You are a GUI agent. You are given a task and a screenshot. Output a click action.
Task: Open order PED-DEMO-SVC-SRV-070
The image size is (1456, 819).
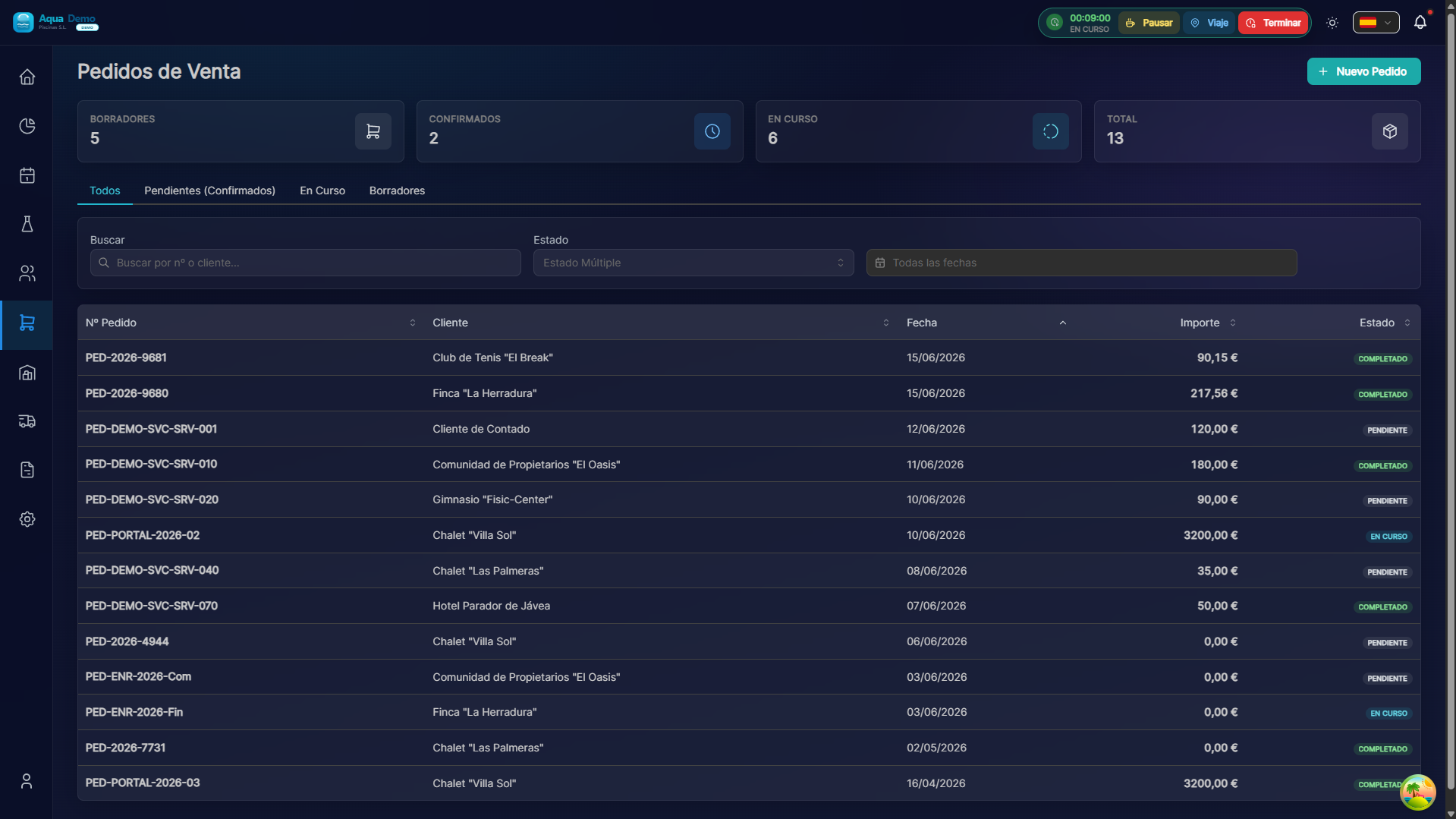(x=151, y=606)
